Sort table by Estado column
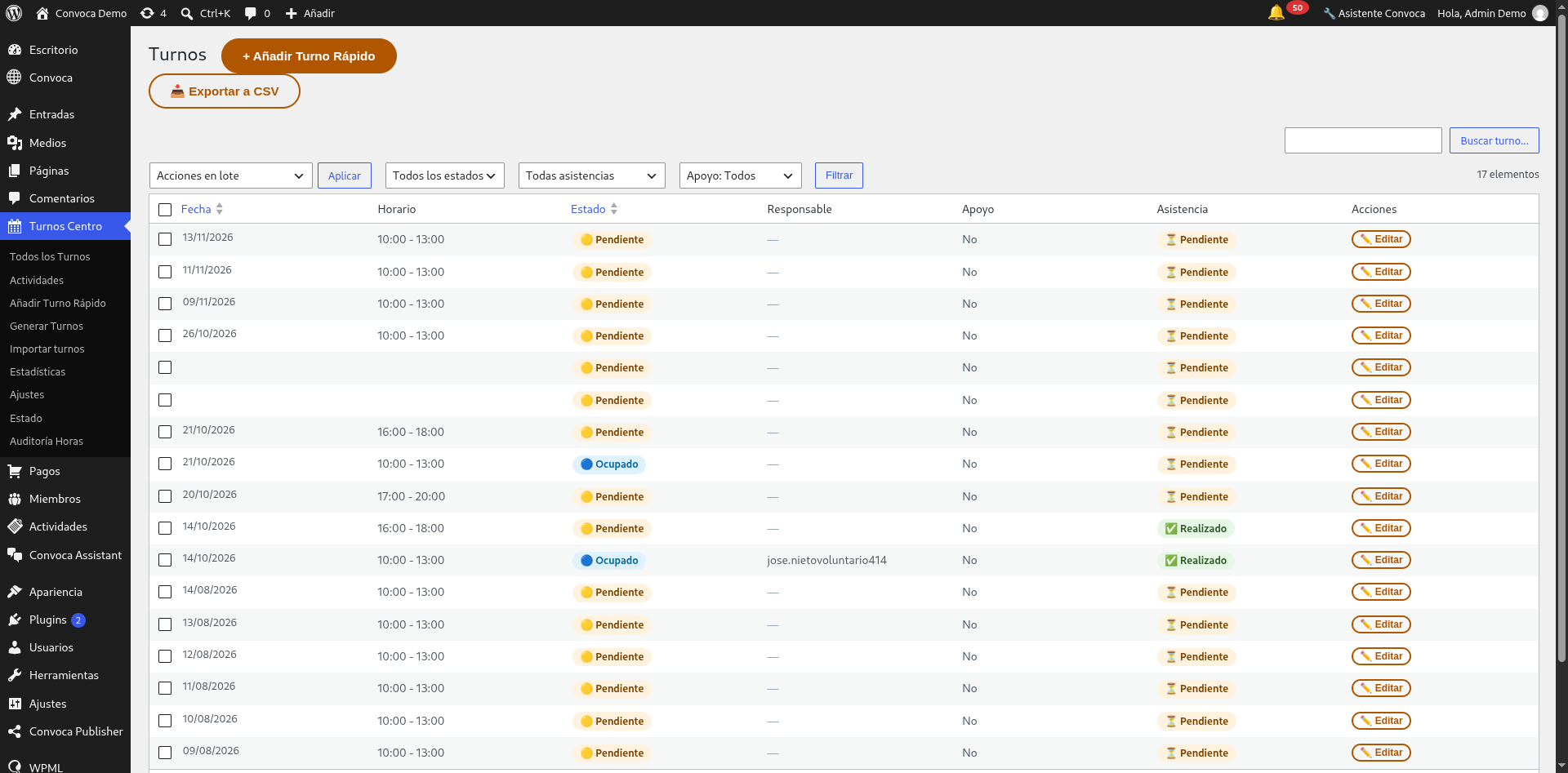1568x773 pixels. click(x=594, y=209)
